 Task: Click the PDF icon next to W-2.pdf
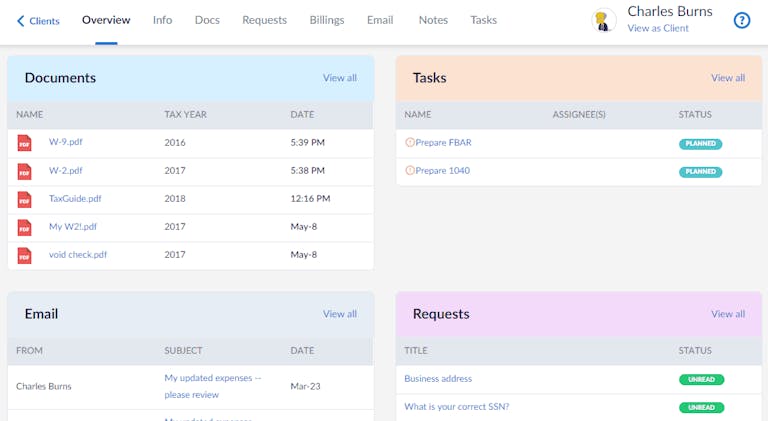pyautogui.click(x=25, y=171)
